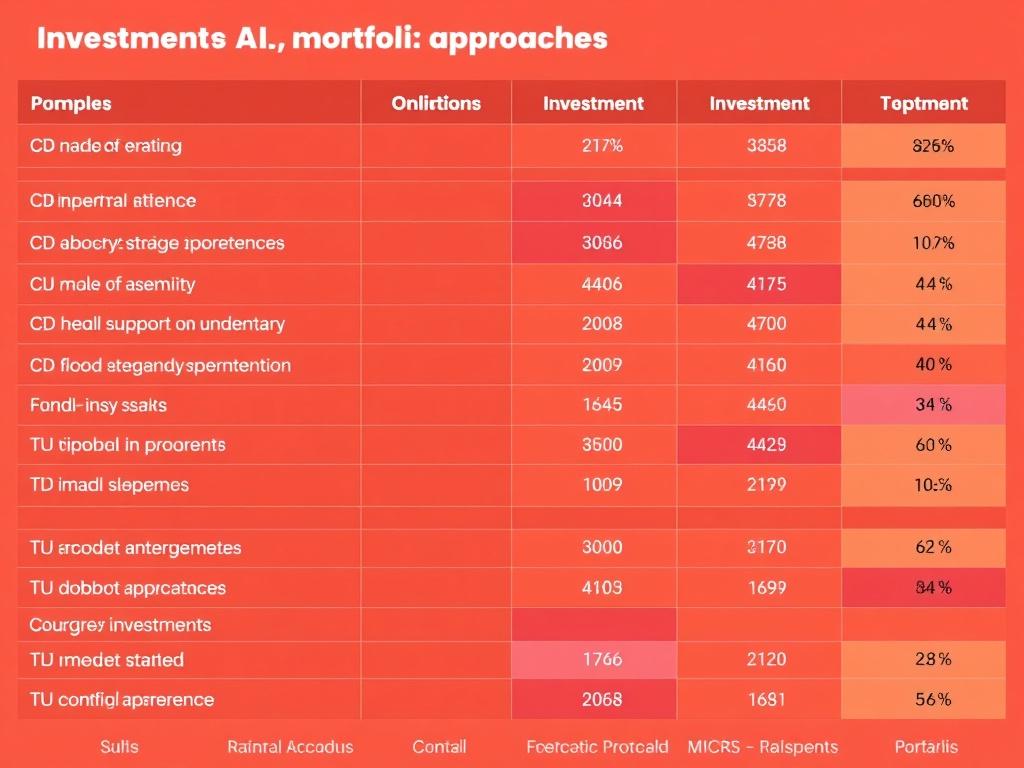Click the 'Fondl-insy ssalts' row label
This screenshot has height=768, width=1024.
[98, 405]
